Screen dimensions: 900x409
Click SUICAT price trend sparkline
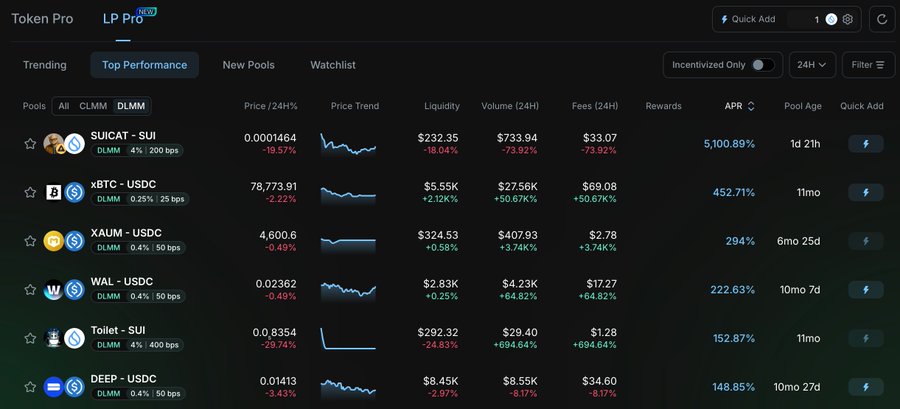348,144
